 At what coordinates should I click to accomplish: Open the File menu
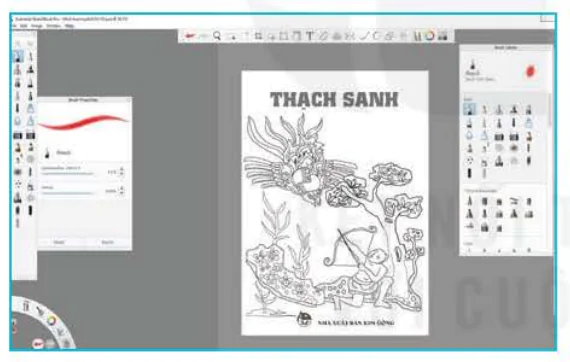coord(14,26)
